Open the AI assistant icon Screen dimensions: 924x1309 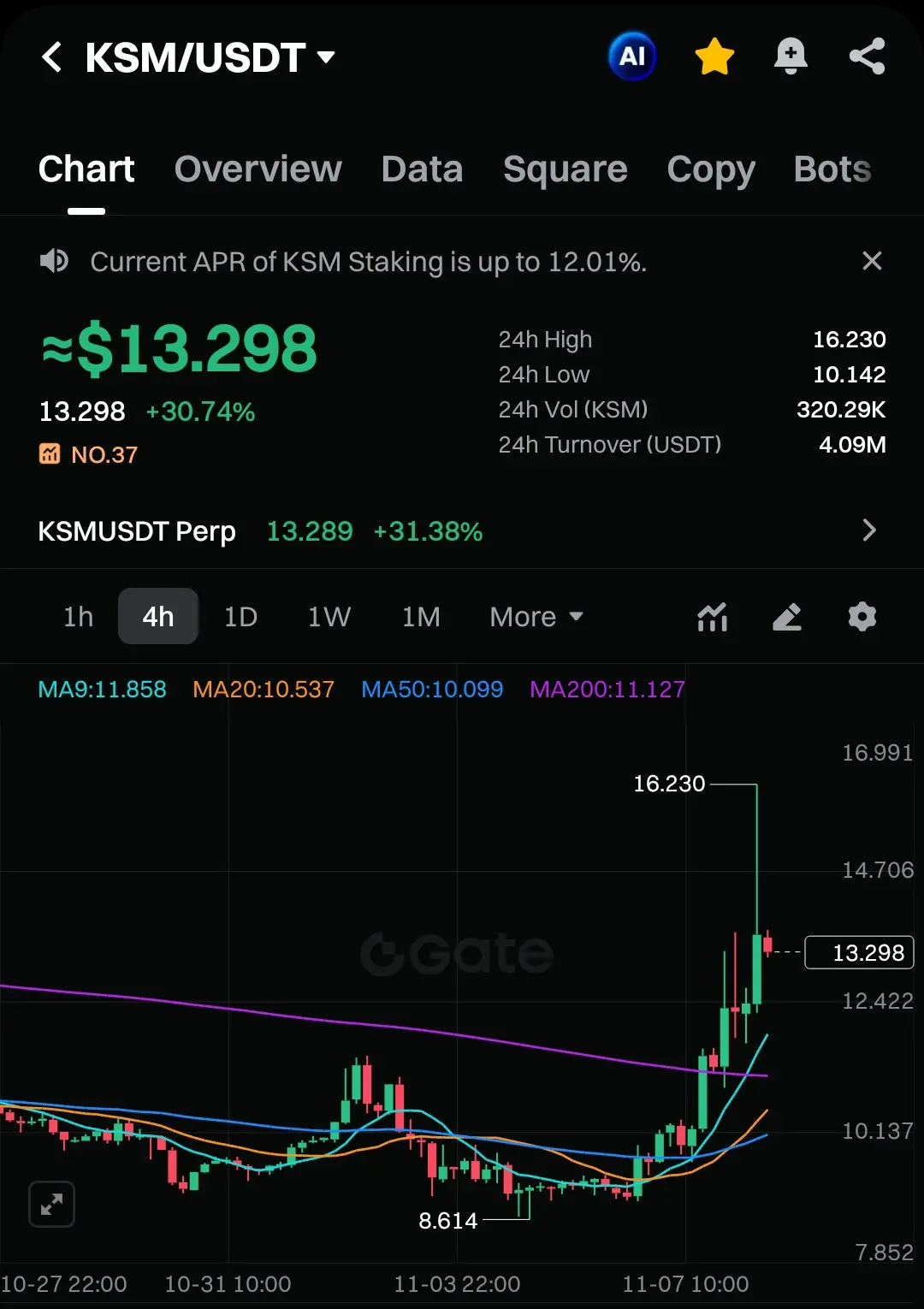pos(632,56)
